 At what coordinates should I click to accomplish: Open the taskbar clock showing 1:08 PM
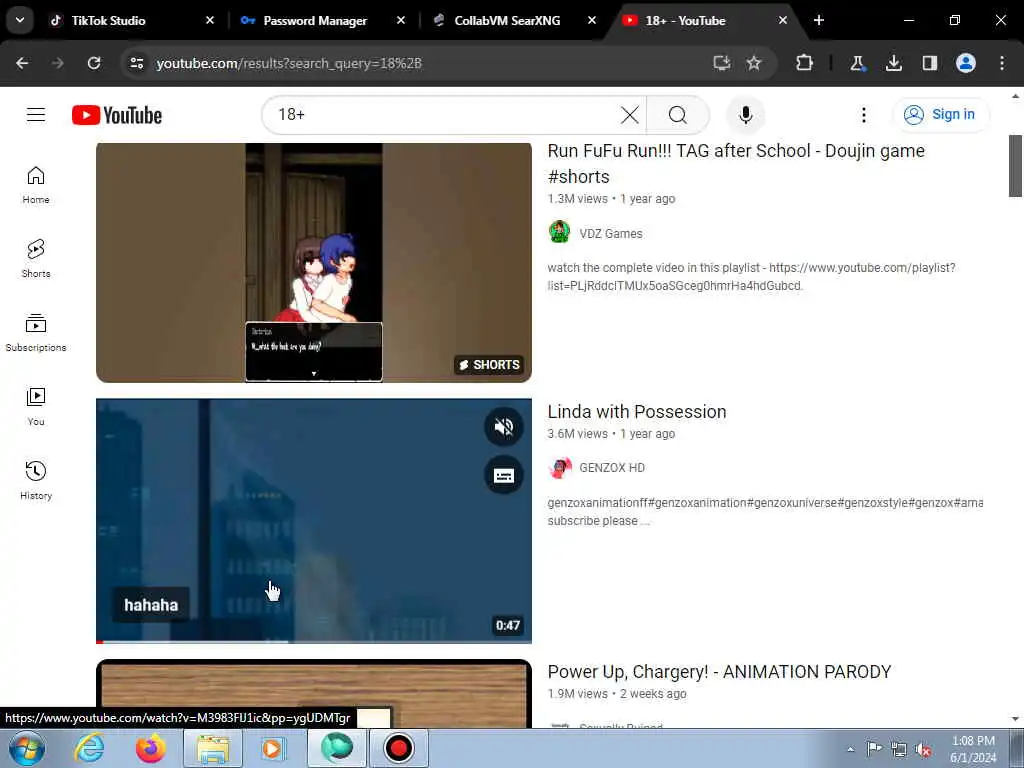point(973,749)
